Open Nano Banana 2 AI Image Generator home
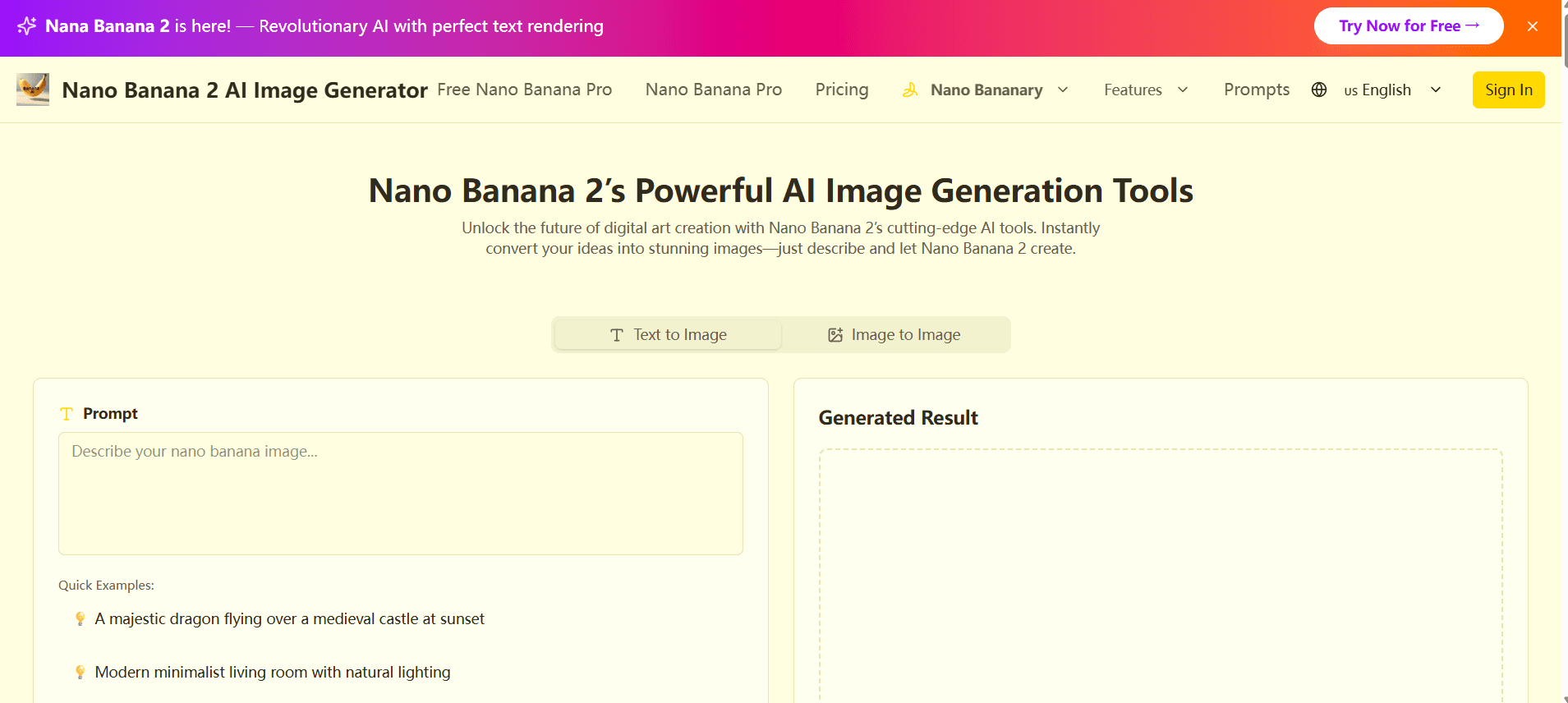 tap(245, 90)
